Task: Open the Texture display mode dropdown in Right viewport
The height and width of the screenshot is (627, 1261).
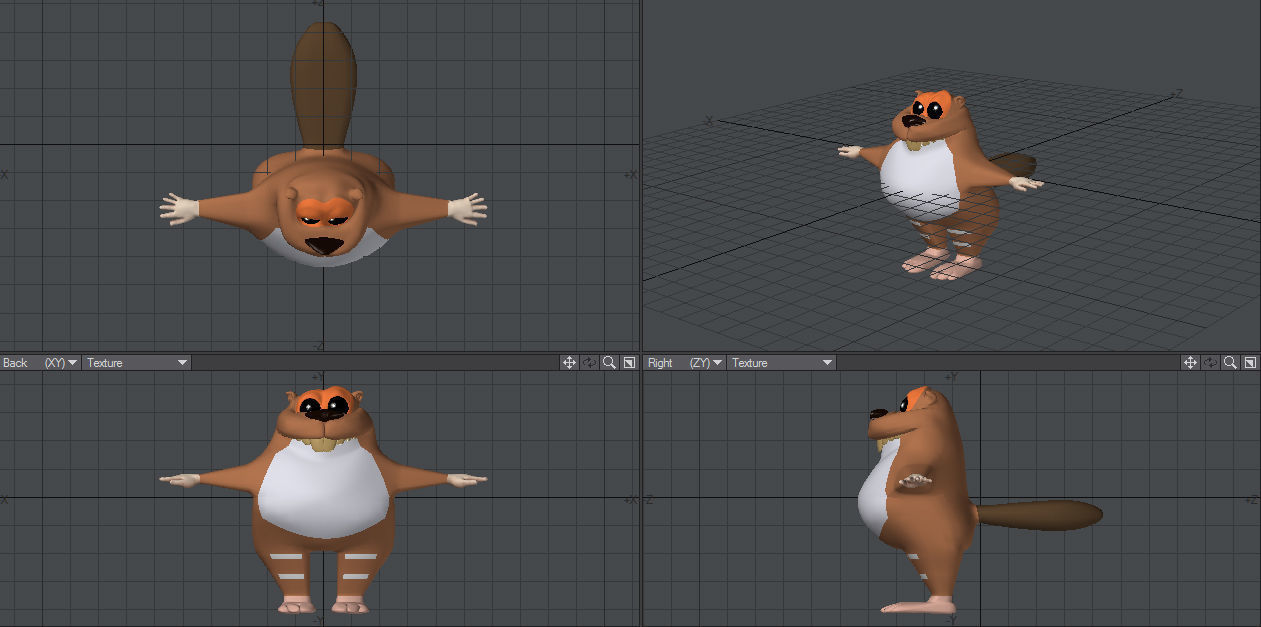Action: pyautogui.click(x=781, y=362)
